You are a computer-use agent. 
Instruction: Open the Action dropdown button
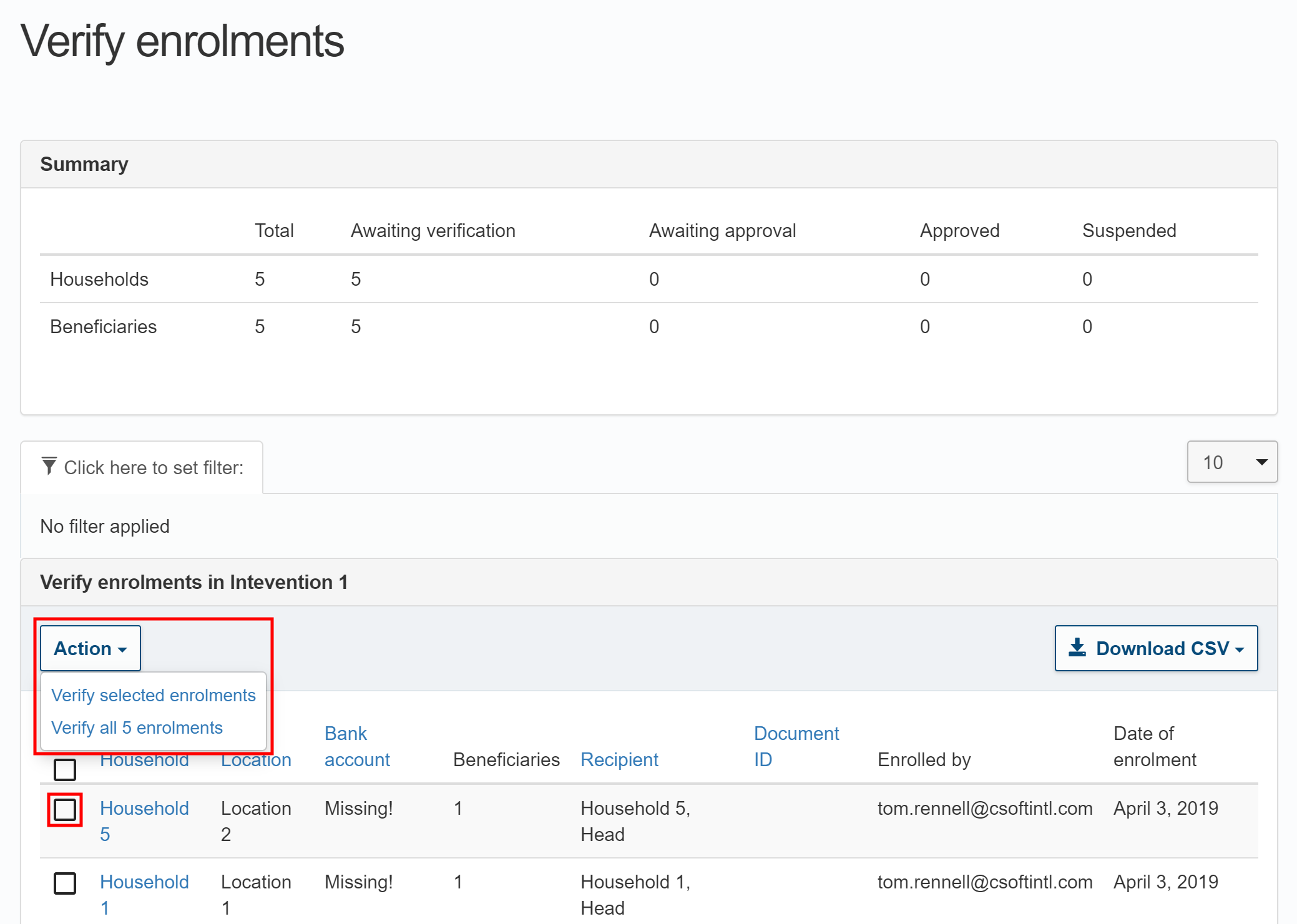(91, 648)
